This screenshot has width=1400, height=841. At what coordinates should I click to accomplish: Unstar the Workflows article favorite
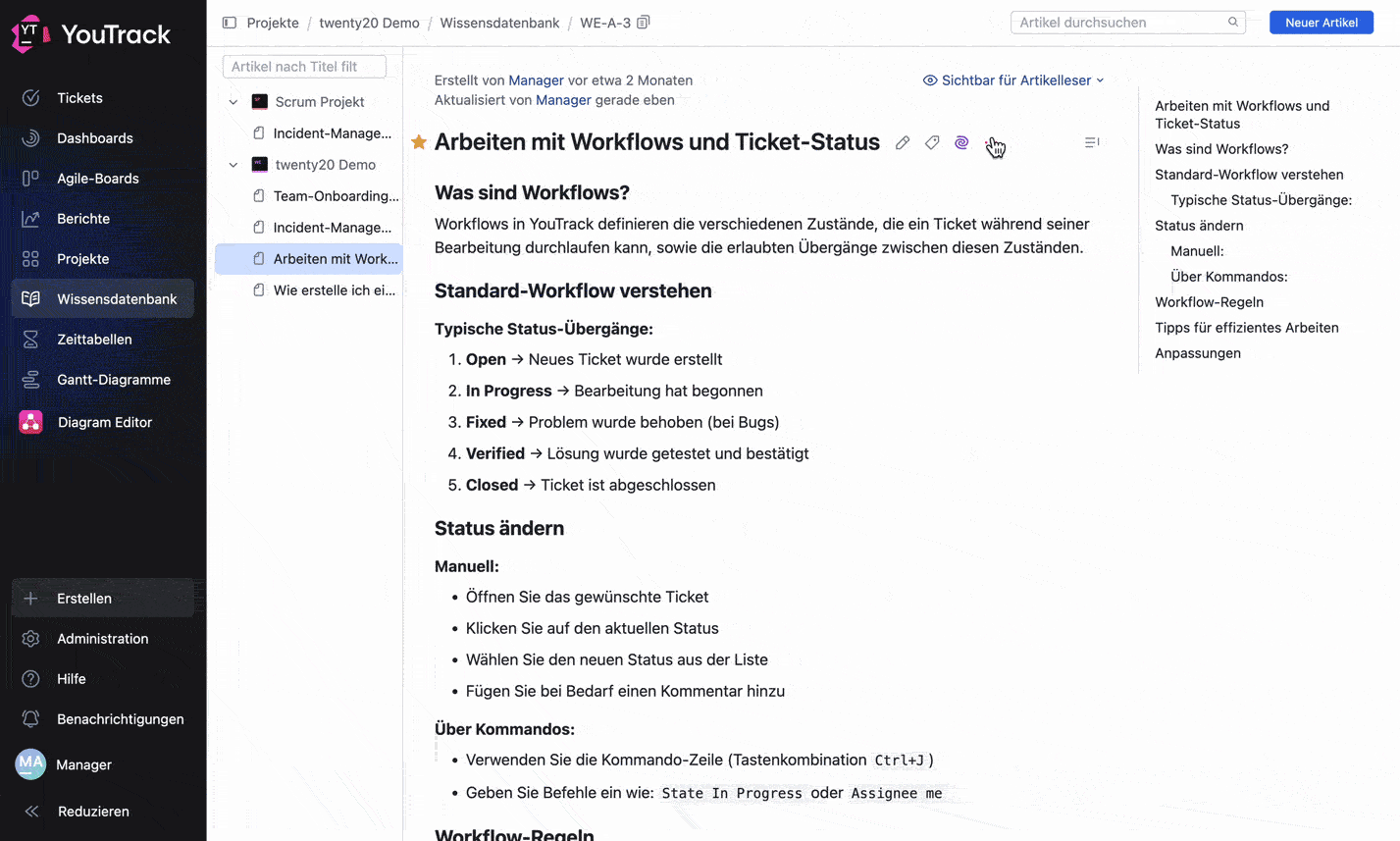419,142
